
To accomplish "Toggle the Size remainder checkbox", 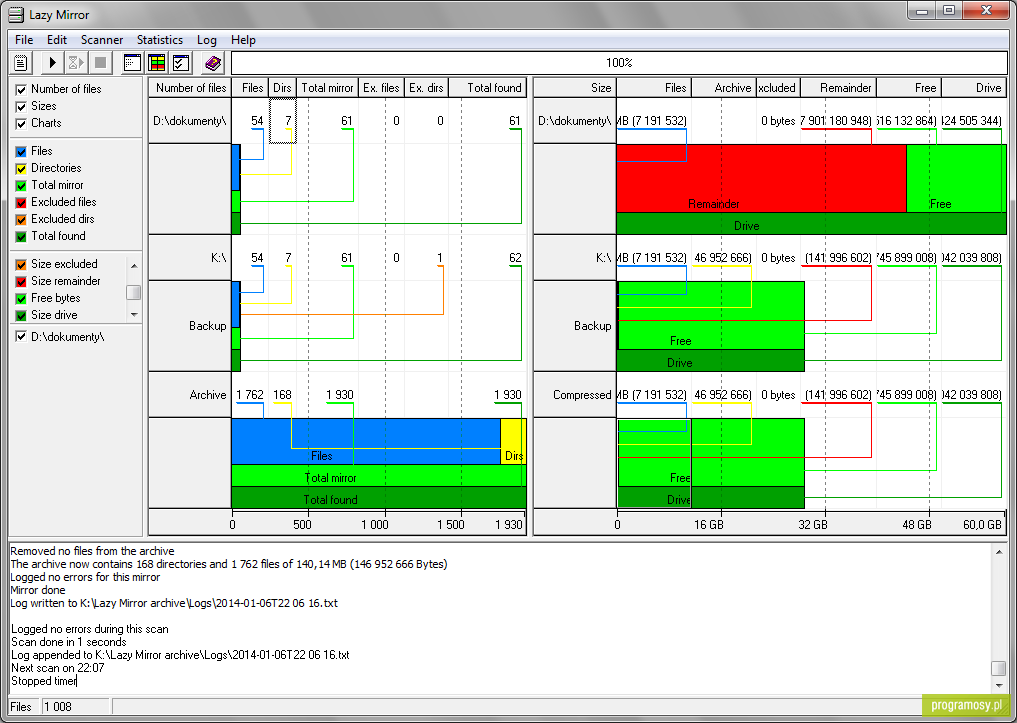I will (21, 281).
